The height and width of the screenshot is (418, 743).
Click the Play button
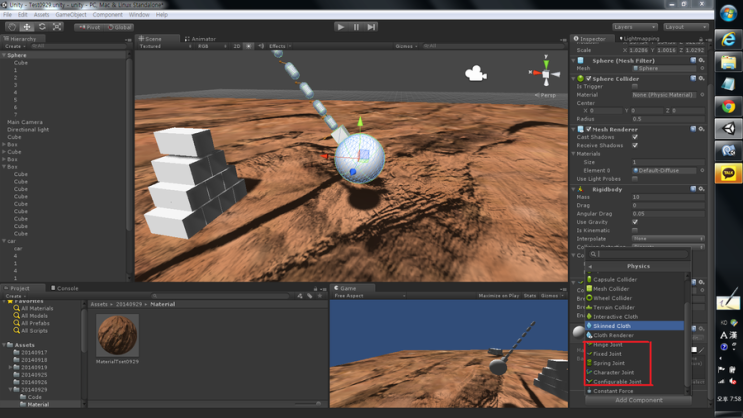click(x=341, y=27)
